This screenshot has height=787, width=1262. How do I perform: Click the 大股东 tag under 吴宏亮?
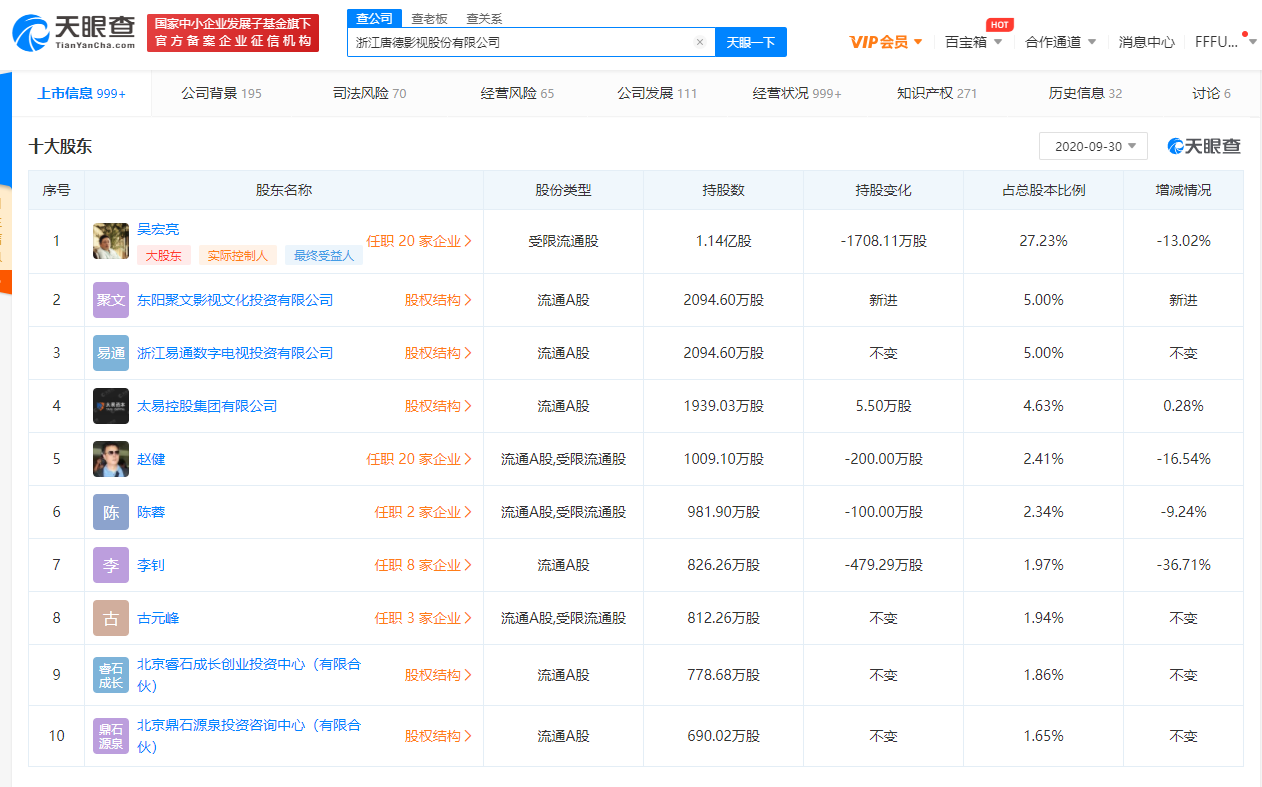click(x=164, y=255)
